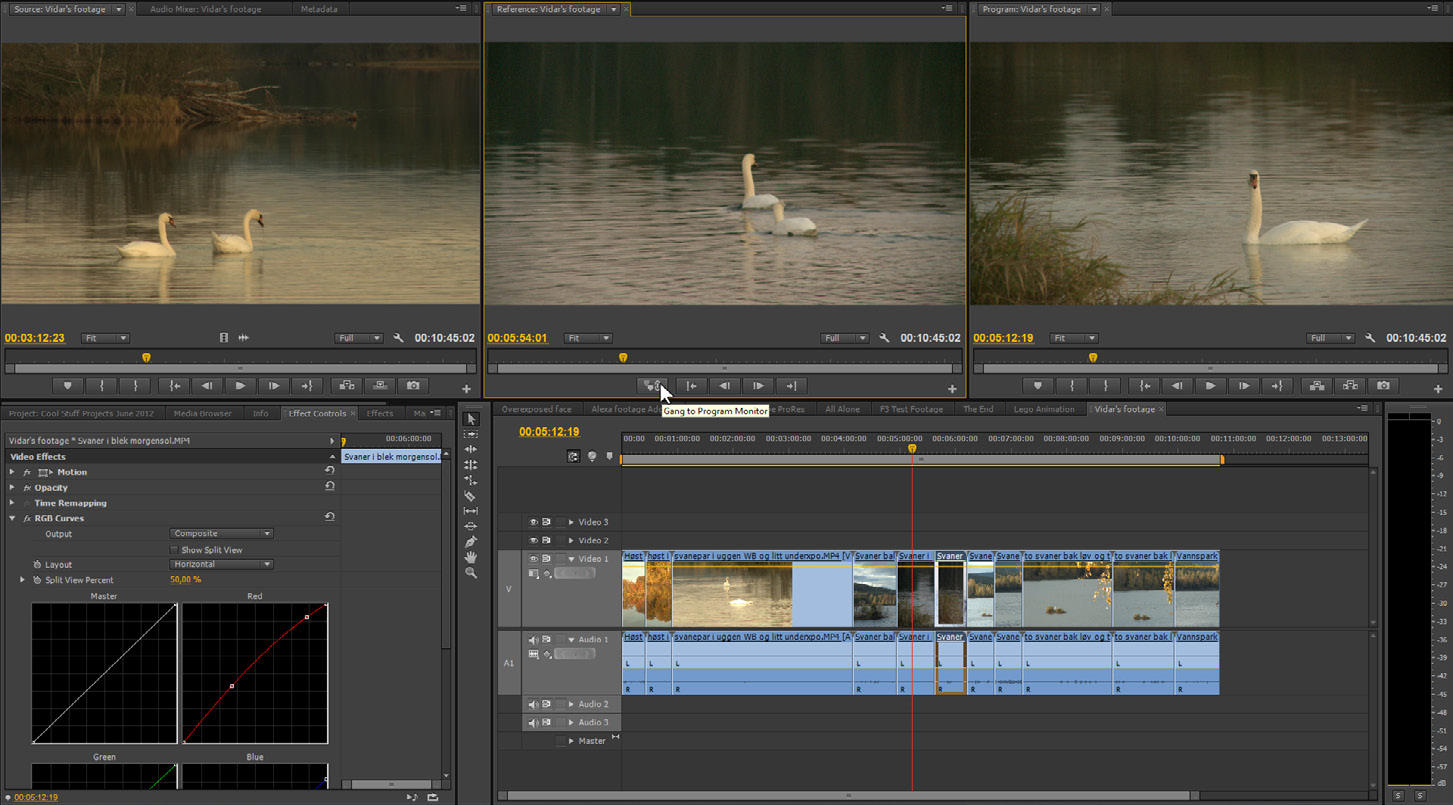Mute Audio 3 track speaker
This screenshot has width=1453, height=805.
(533, 722)
